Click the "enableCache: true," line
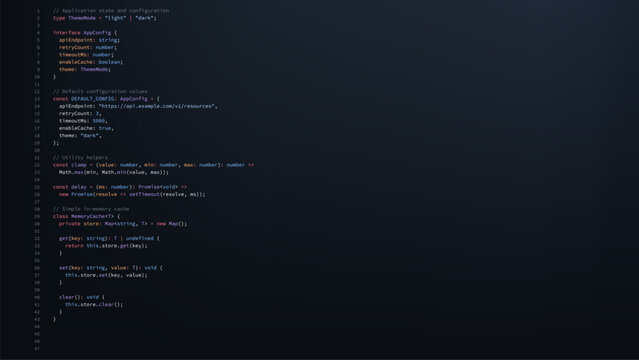 click(x=86, y=128)
